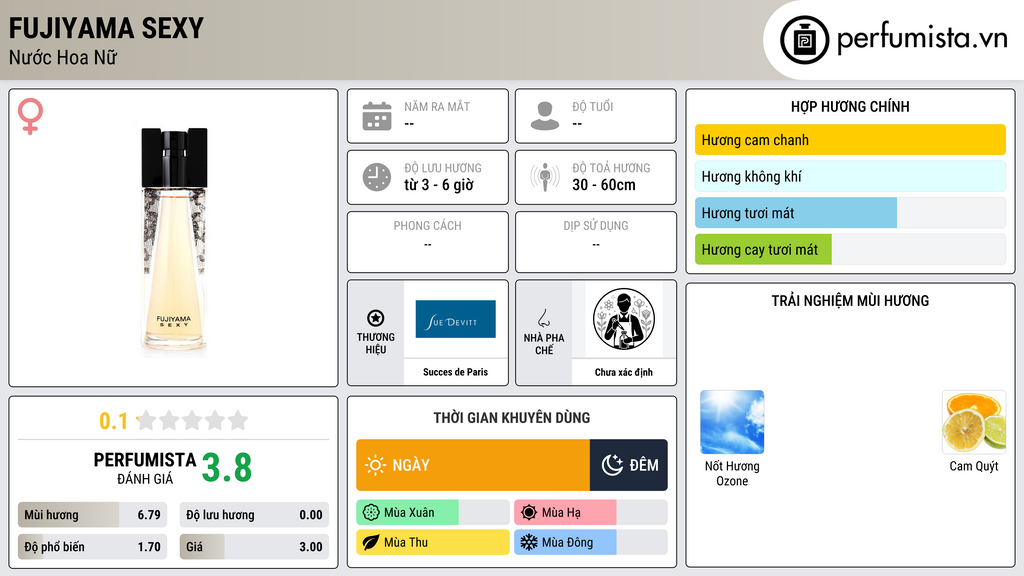Click the sillage radiating person icon

[x=545, y=177]
